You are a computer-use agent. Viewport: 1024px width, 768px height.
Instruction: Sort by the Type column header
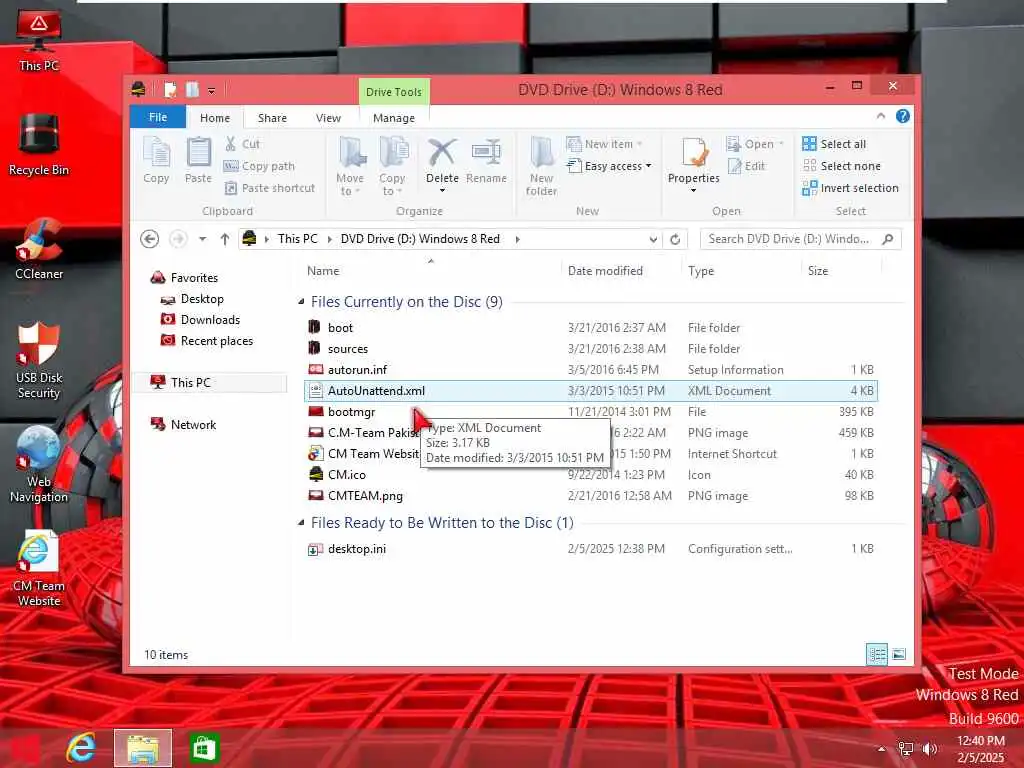click(741, 270)
